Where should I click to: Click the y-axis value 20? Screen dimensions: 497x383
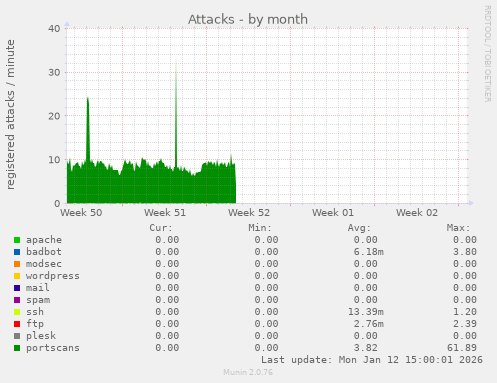[x=54, y=116]
